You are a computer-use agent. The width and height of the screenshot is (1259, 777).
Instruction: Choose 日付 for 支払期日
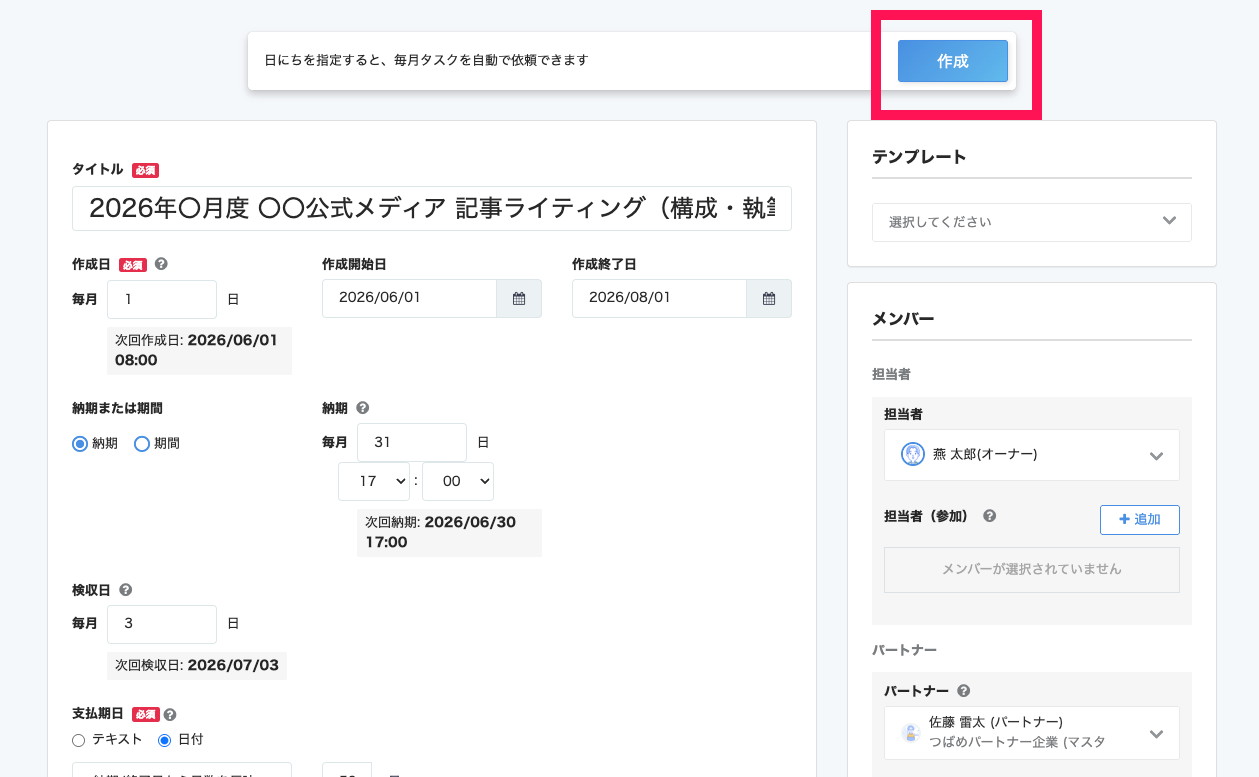click(165, 740)
